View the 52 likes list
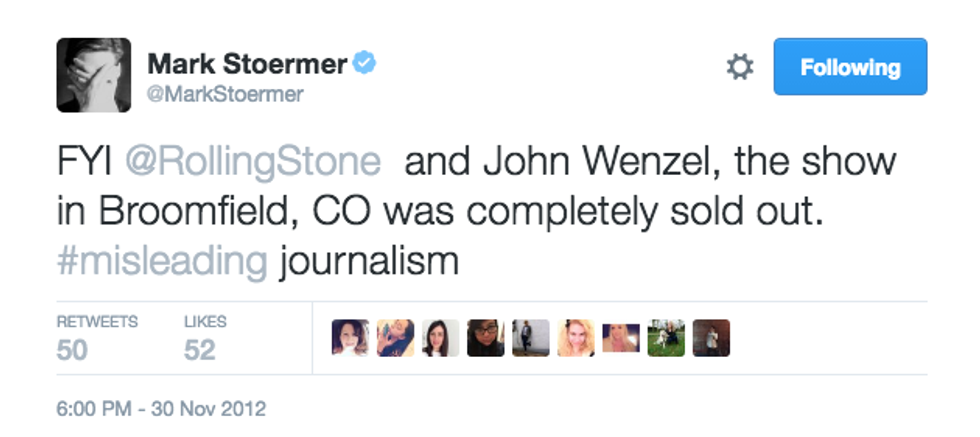 coord(205,339)
